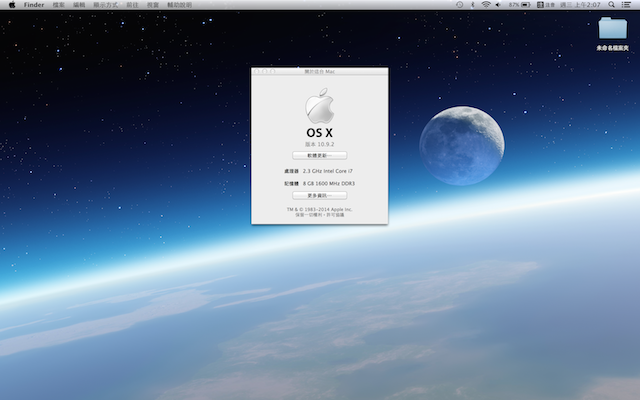Open the Apple menu
Viewport: 640px width, 400px height.
(x=12, y=5)
